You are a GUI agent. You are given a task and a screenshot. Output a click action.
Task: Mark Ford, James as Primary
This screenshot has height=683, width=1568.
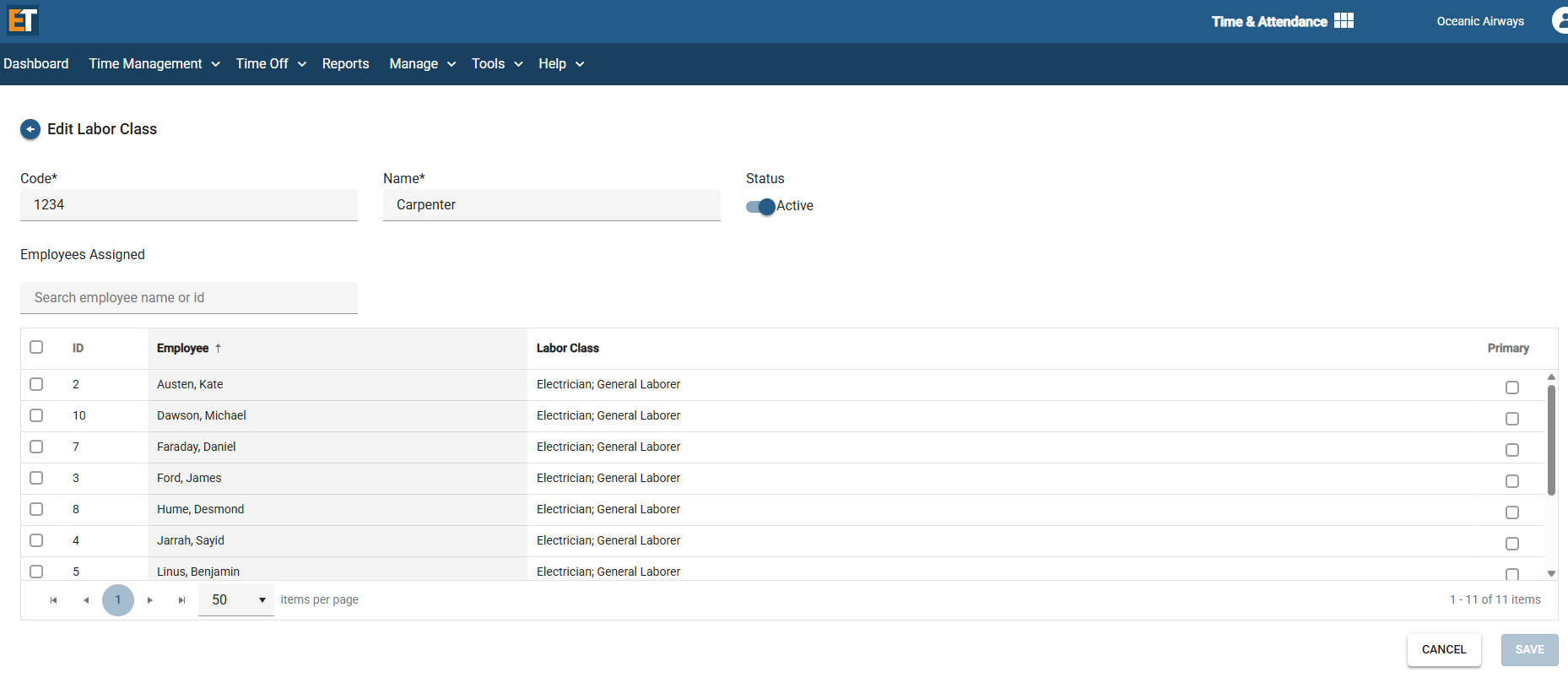(x=1512, y=481)
